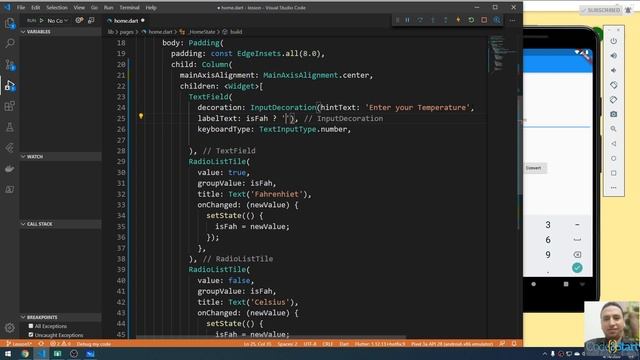Viewport: 640px width, 360px height.
Task: Tap number 3 on emulator keypad
Action: 548,224
